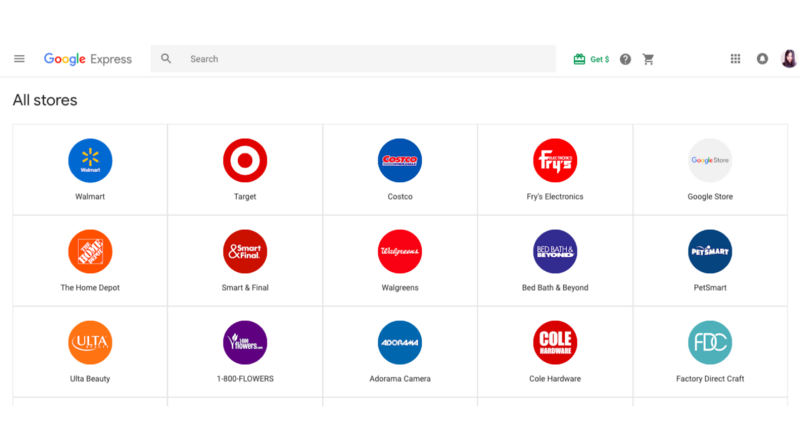The height and width of the screenshot is (447, 800).
Task: Click the Get $ referral link
Action: [599, 59]
